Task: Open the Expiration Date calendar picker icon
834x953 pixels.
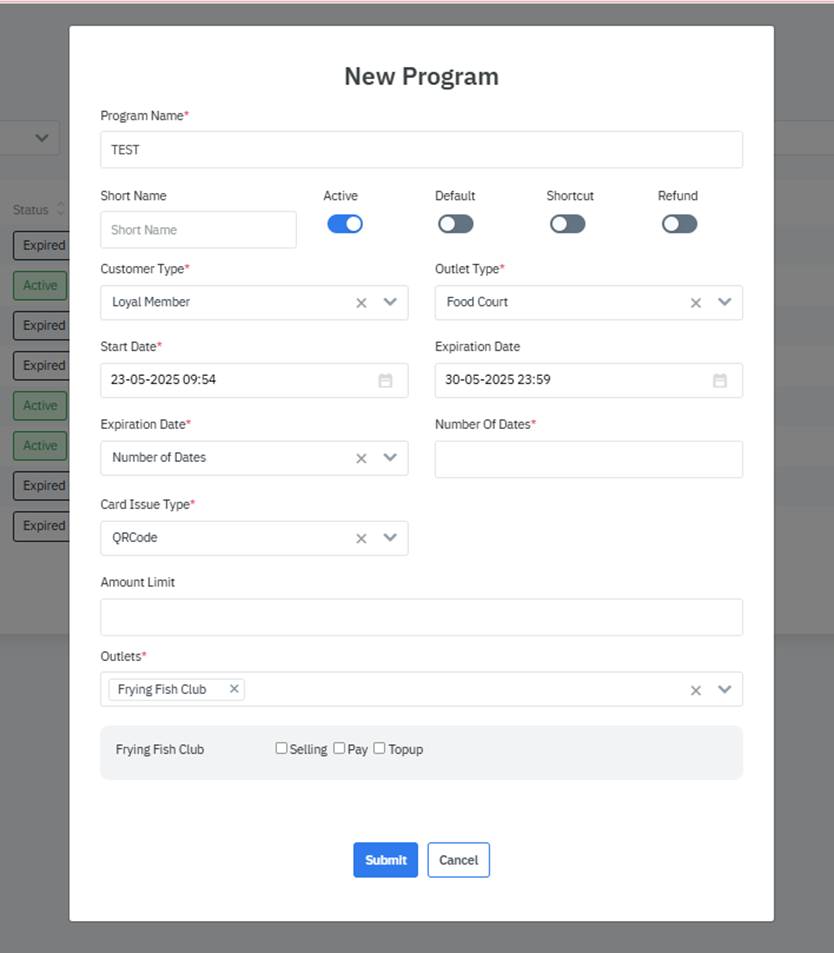Action: click(x=719, y=381)
